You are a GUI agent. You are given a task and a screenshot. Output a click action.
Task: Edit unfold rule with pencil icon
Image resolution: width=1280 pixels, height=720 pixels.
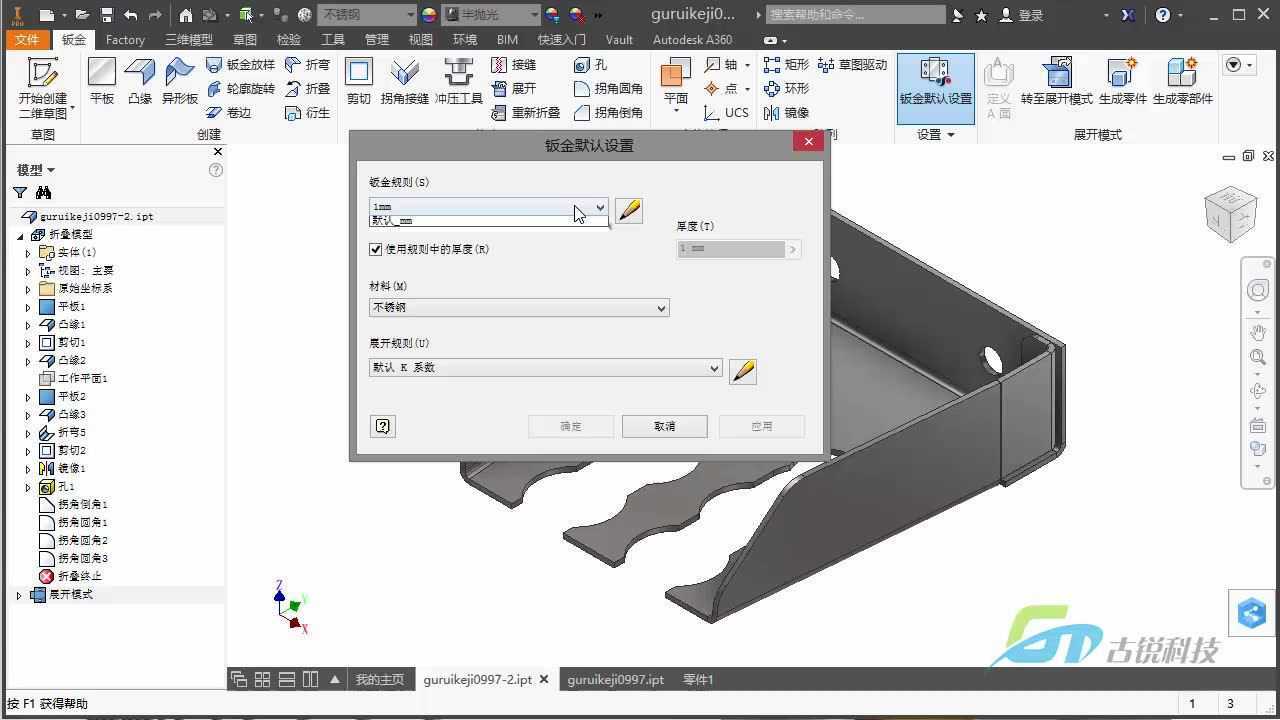[x=743, y=371]
